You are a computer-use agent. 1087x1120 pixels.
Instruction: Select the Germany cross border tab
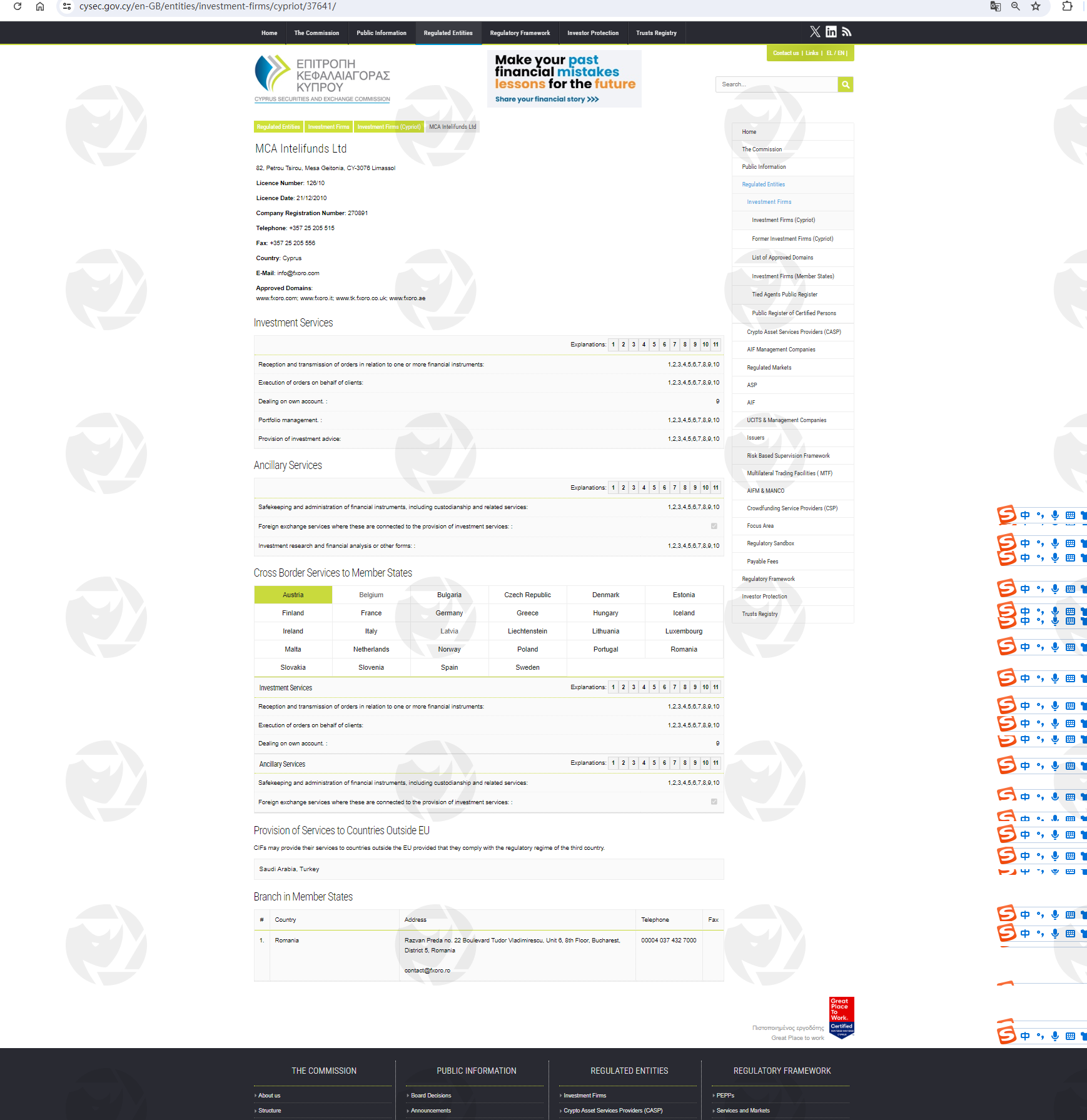[x=449, y=613]
